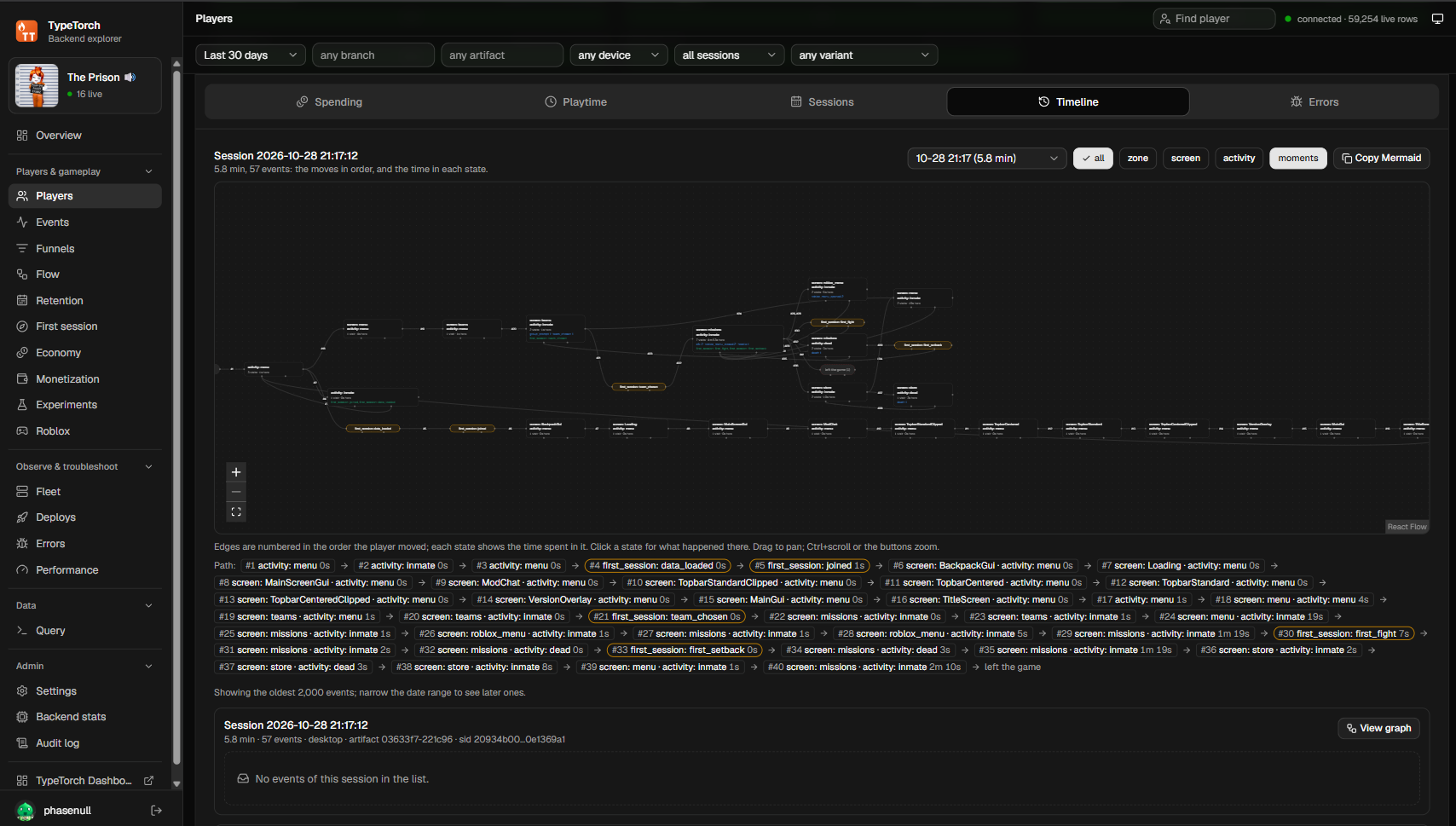Zoom in on the graph with plus
The image size is (1456, 826).
click(236, 472)
